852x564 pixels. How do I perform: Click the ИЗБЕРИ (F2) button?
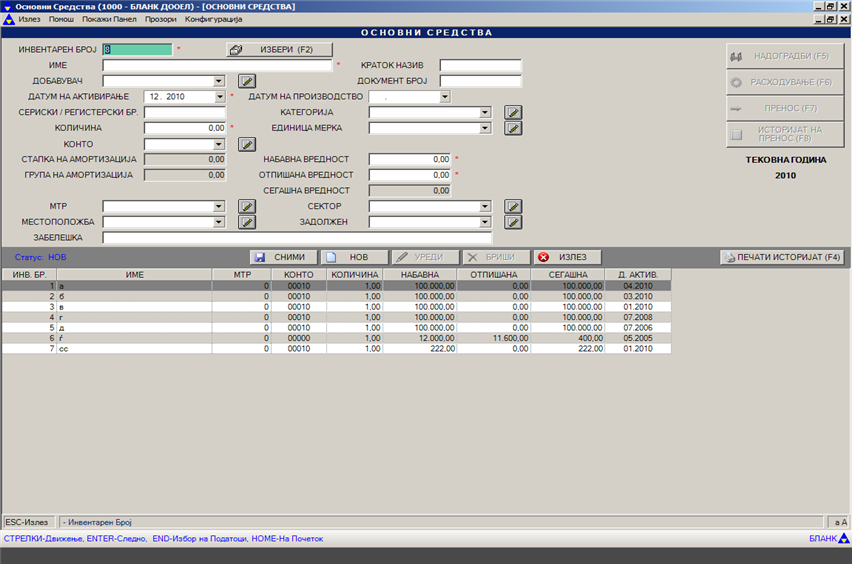point(279,49)
